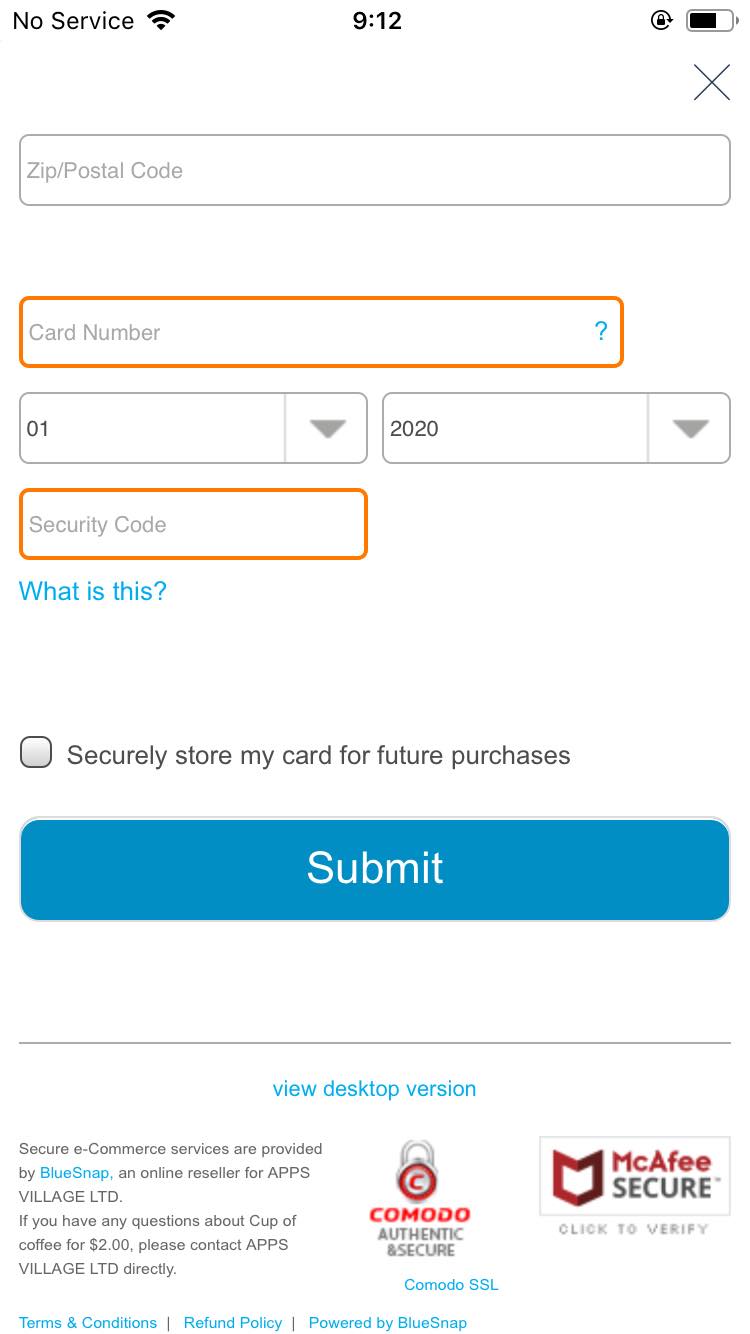Click the Powered by BlueSnap link
This screenshot has height=1334, width=750.
(387, 1322)
